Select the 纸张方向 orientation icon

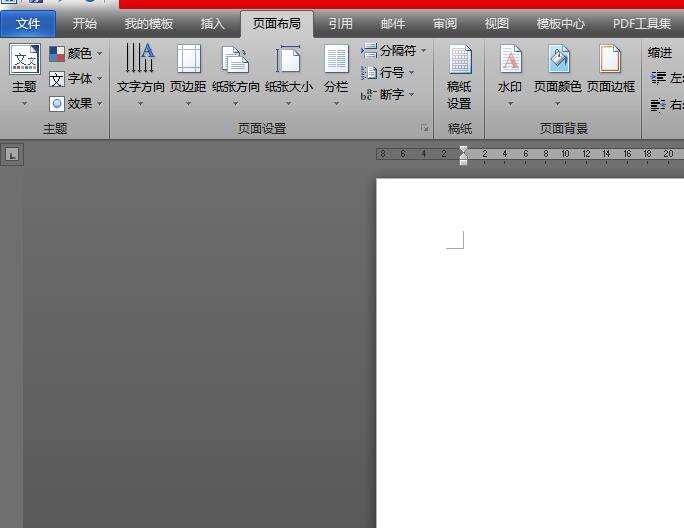(x=235, y=60)
